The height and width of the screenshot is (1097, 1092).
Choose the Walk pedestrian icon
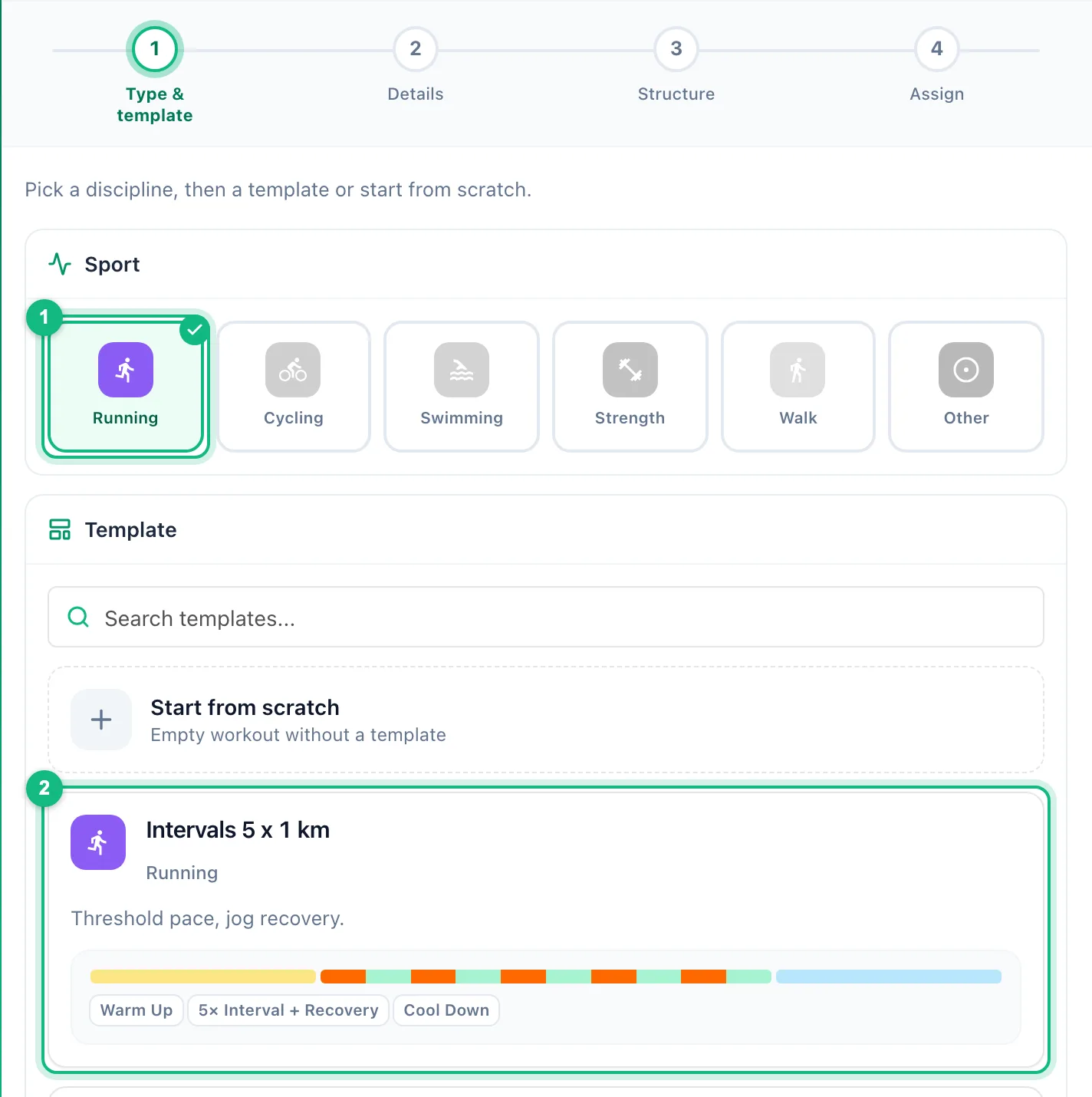click(798, 370)
